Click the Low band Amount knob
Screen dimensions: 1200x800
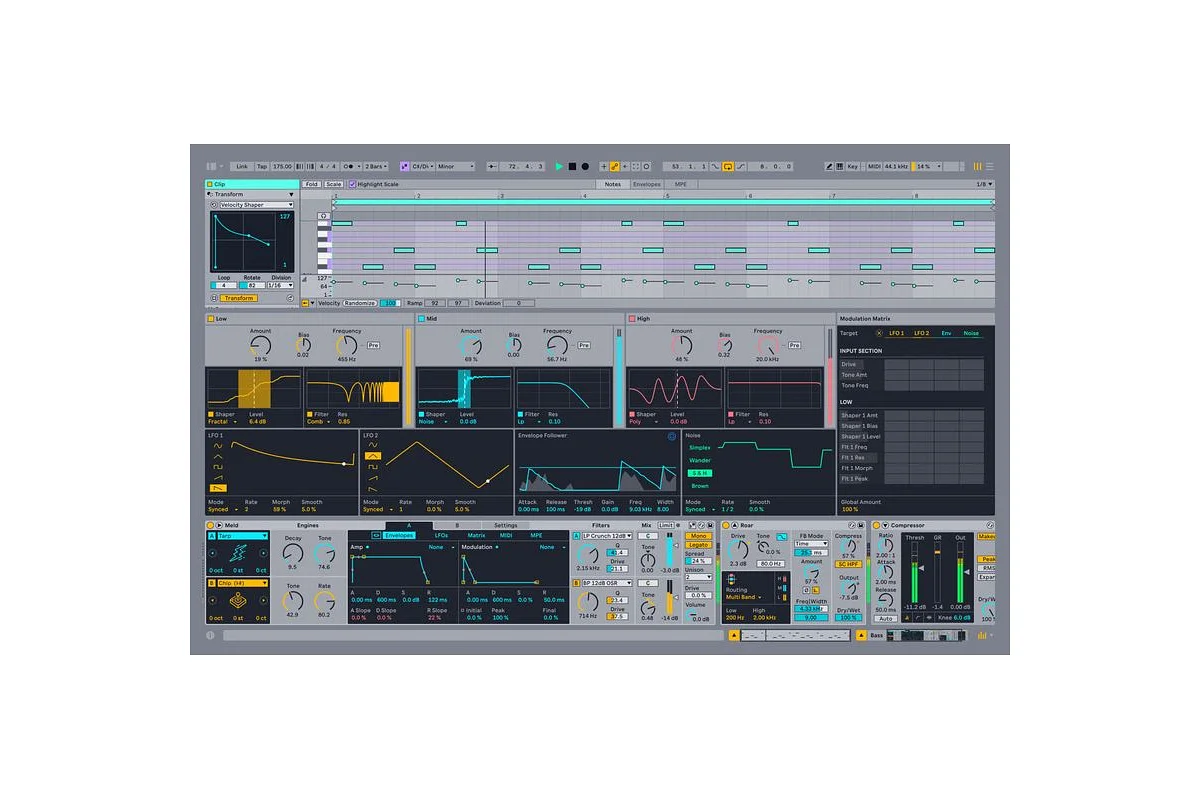coord(260,345)
